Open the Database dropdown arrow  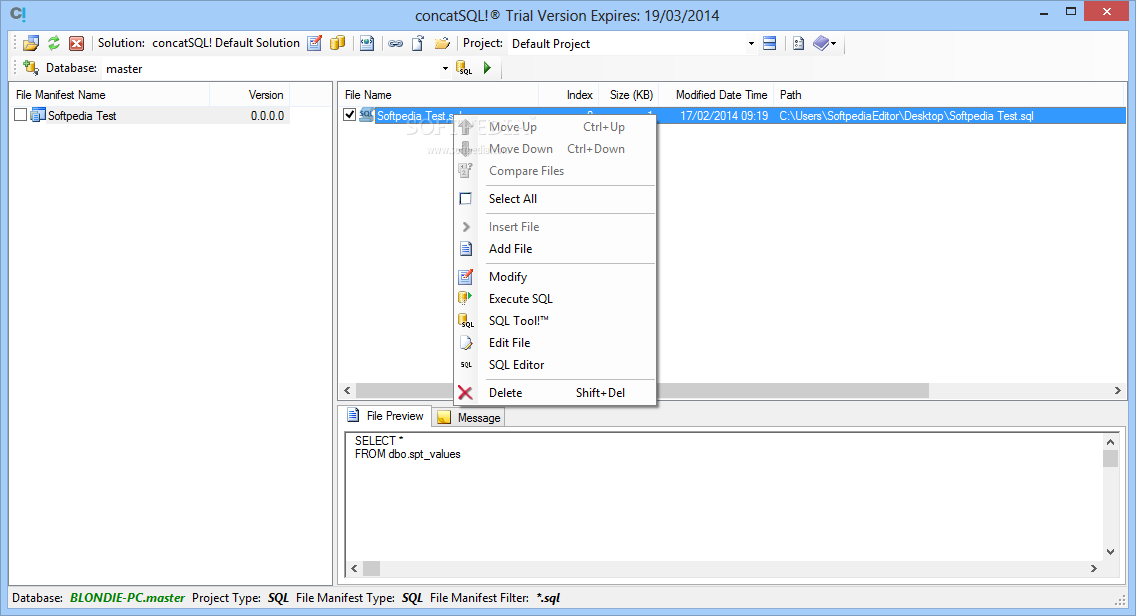[x=445, y=69]
